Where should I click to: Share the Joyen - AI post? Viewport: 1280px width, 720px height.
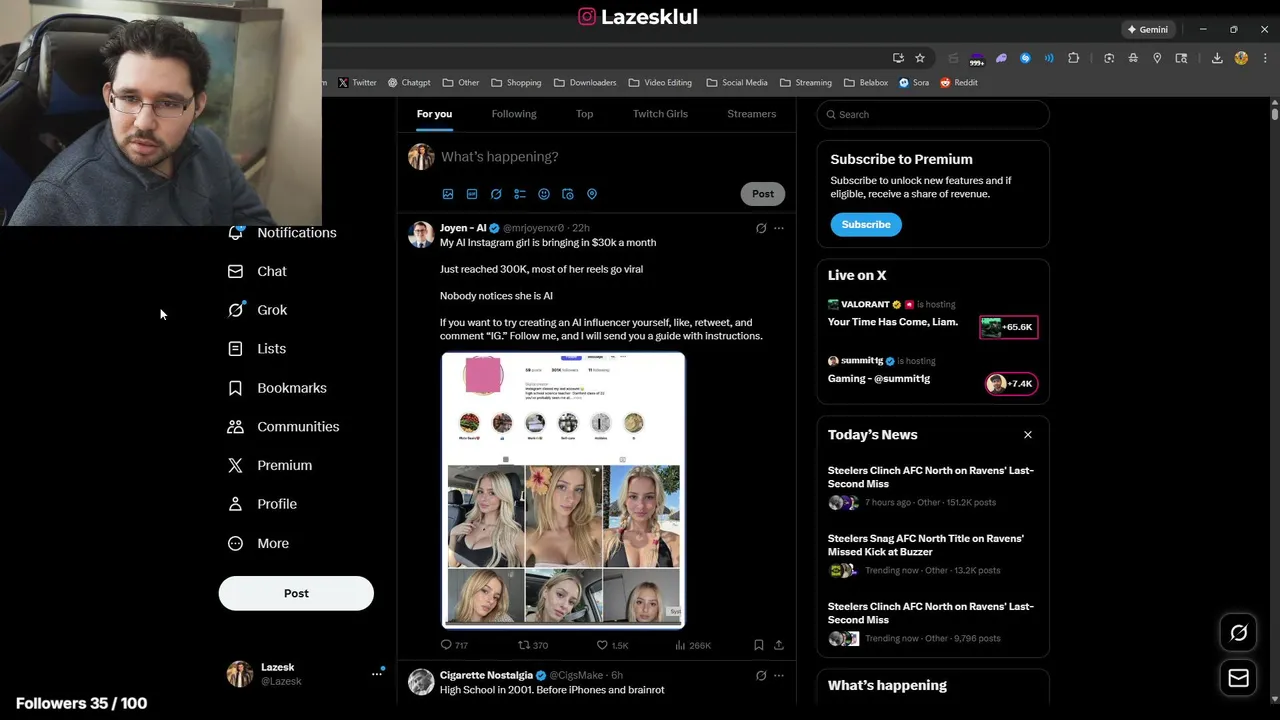(779, 645)
